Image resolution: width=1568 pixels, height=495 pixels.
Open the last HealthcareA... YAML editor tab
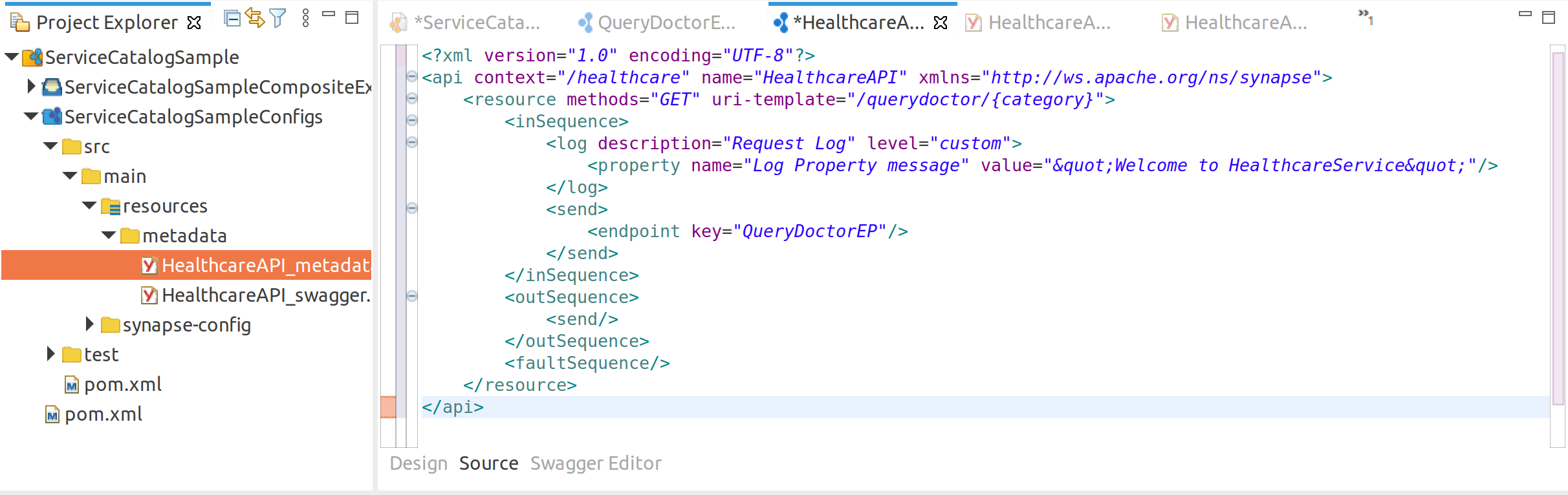1235,23
